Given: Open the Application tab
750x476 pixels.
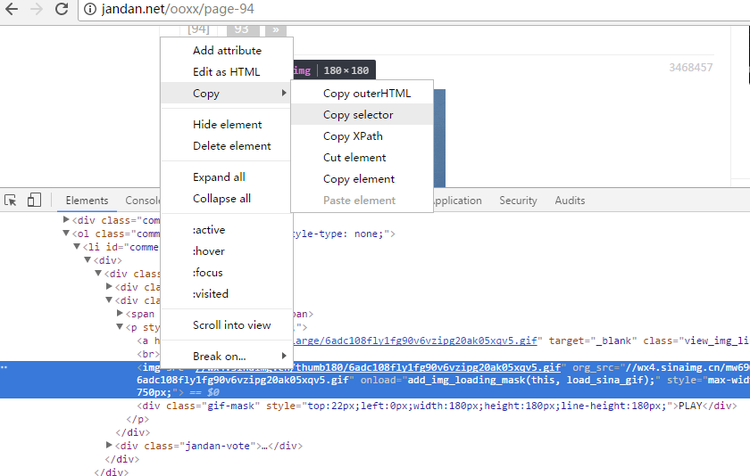Looking at the screenshot, I should [458, 200].
